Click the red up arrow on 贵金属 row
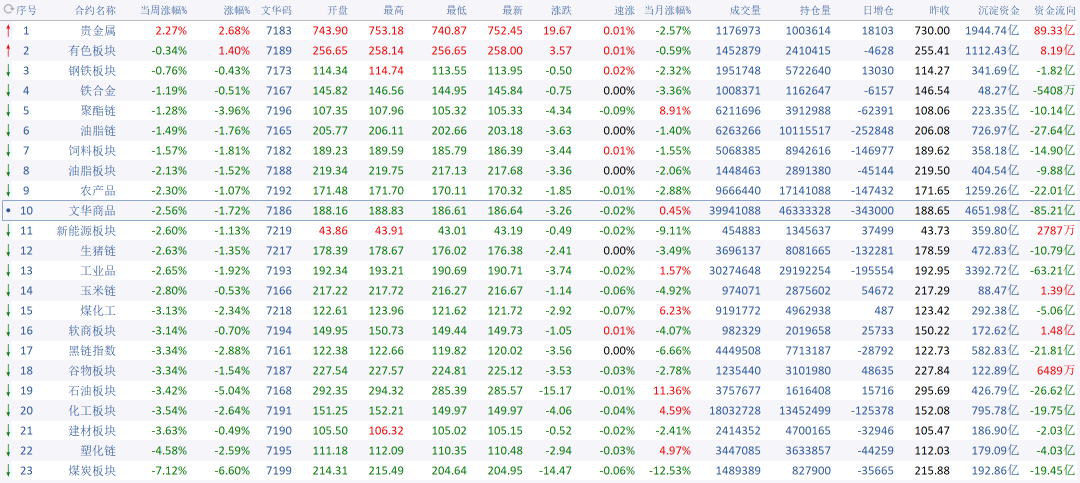 (x=8, y=30)
